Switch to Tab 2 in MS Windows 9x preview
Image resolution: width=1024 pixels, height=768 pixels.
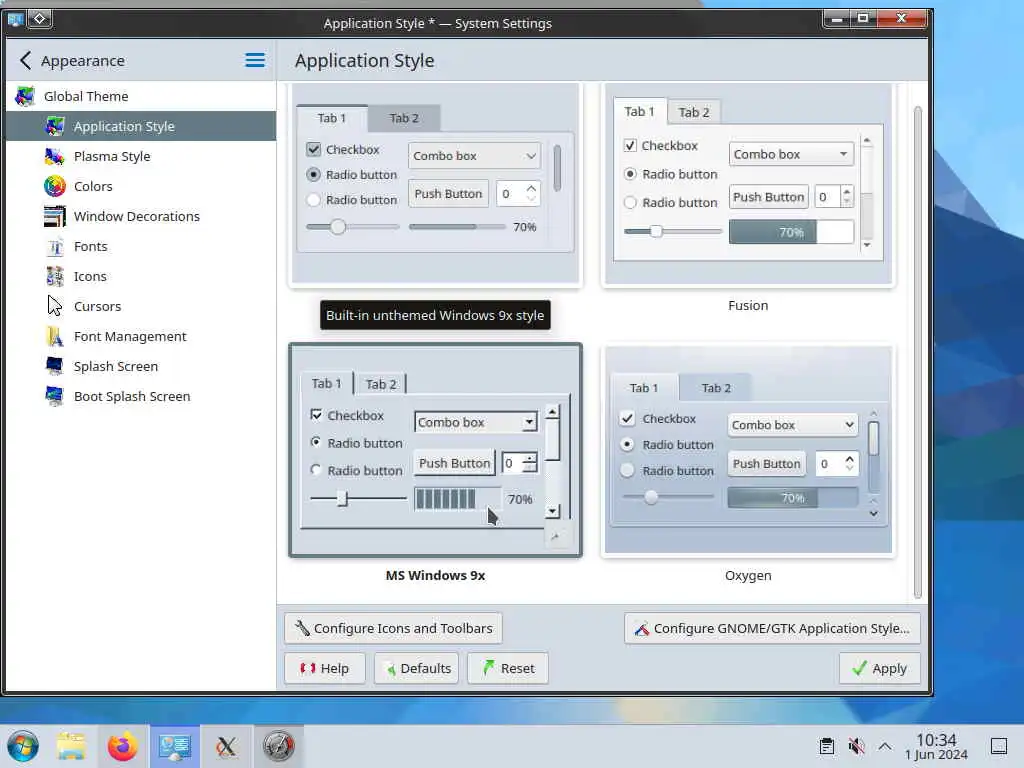(381, 384)
